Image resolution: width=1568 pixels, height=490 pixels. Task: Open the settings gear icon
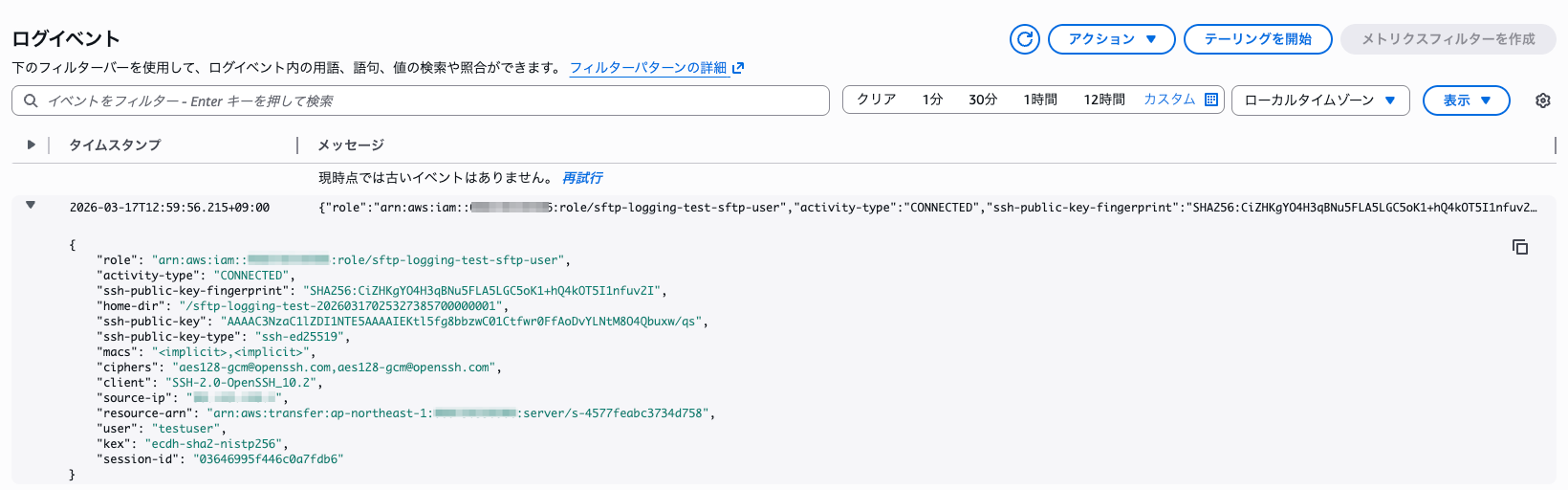[x=1542, y=100]
